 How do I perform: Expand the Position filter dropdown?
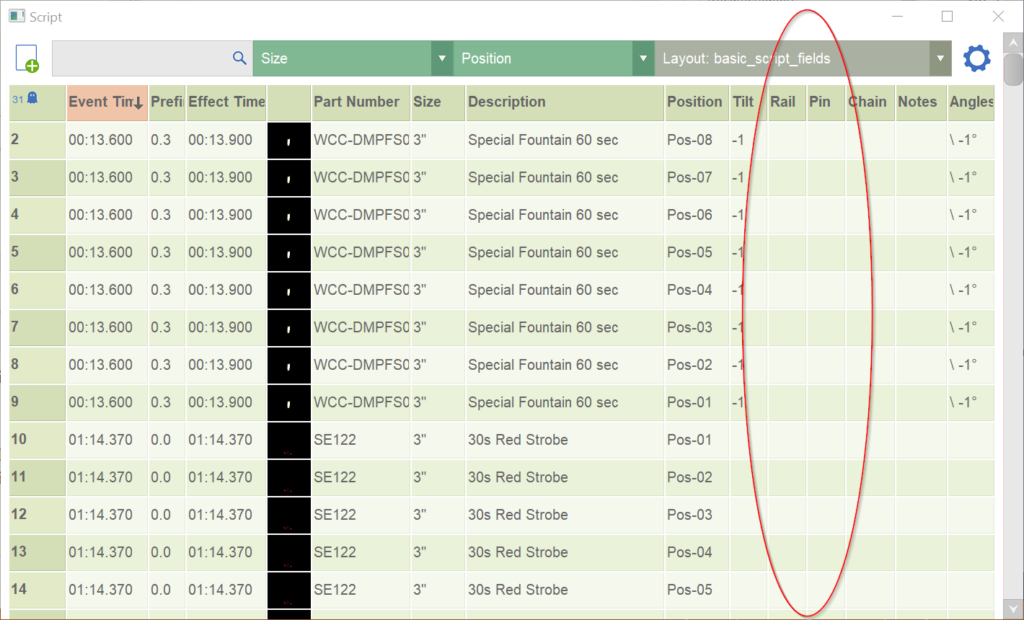coord(642,59)
